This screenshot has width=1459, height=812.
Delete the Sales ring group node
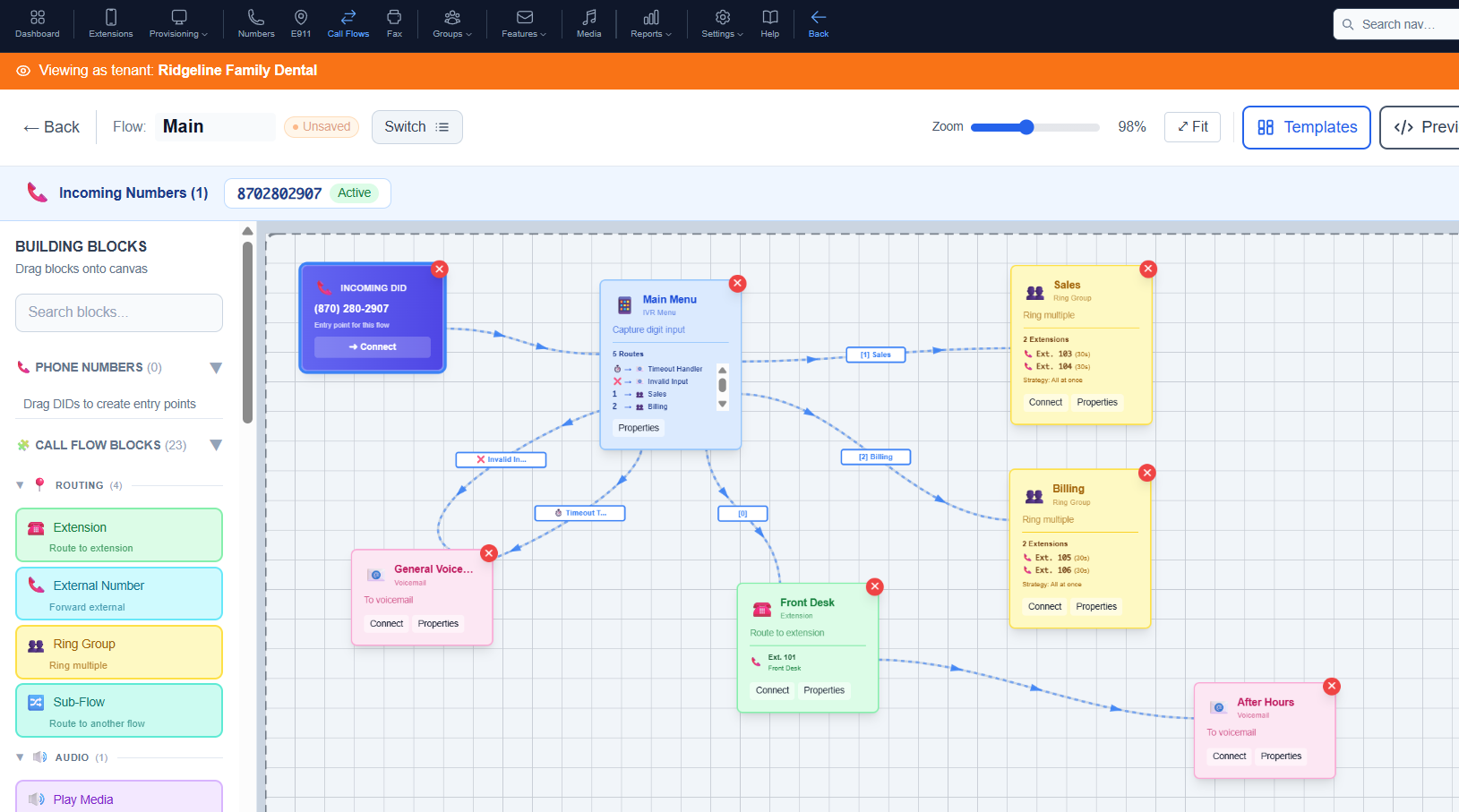[1148, 269]
